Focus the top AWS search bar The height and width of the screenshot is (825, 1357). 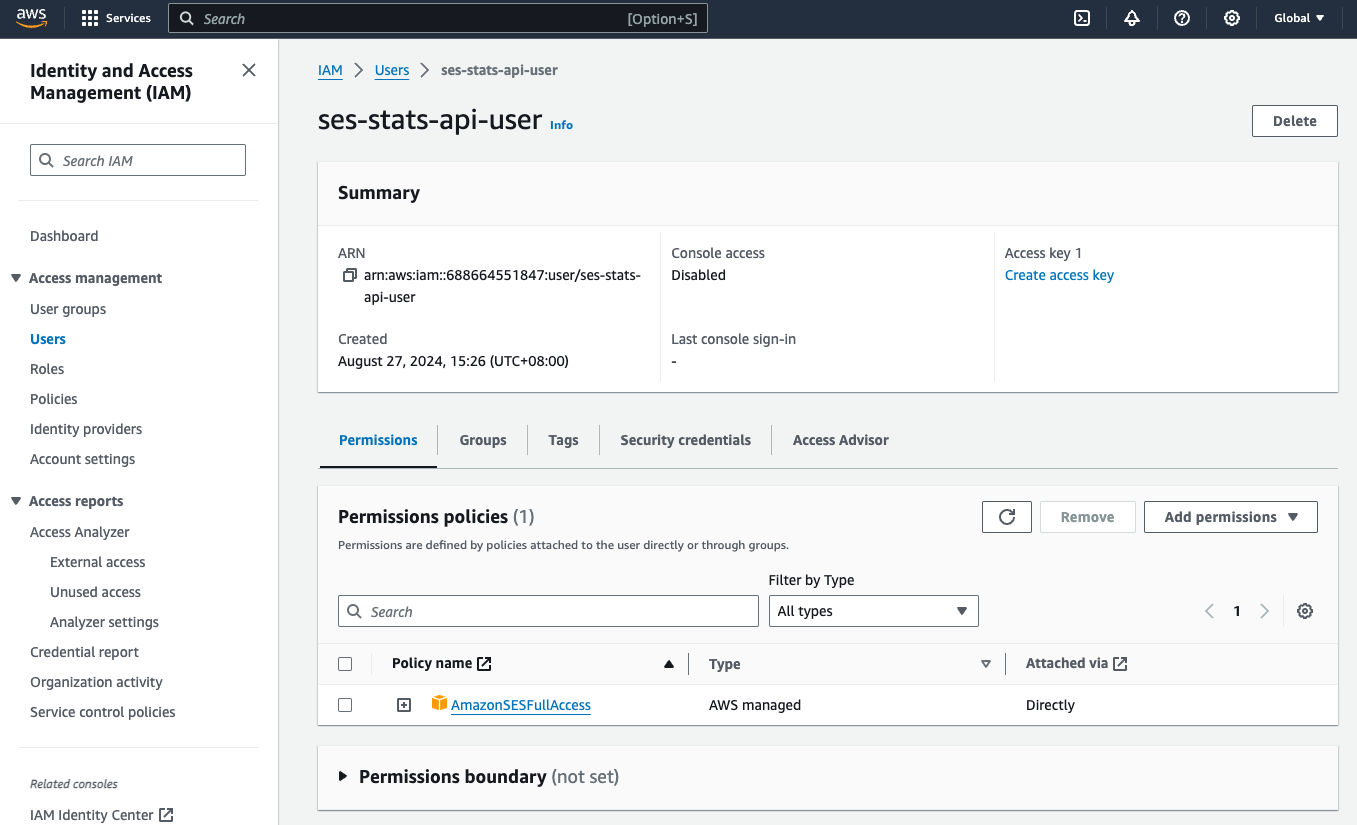tap(438, 18)
